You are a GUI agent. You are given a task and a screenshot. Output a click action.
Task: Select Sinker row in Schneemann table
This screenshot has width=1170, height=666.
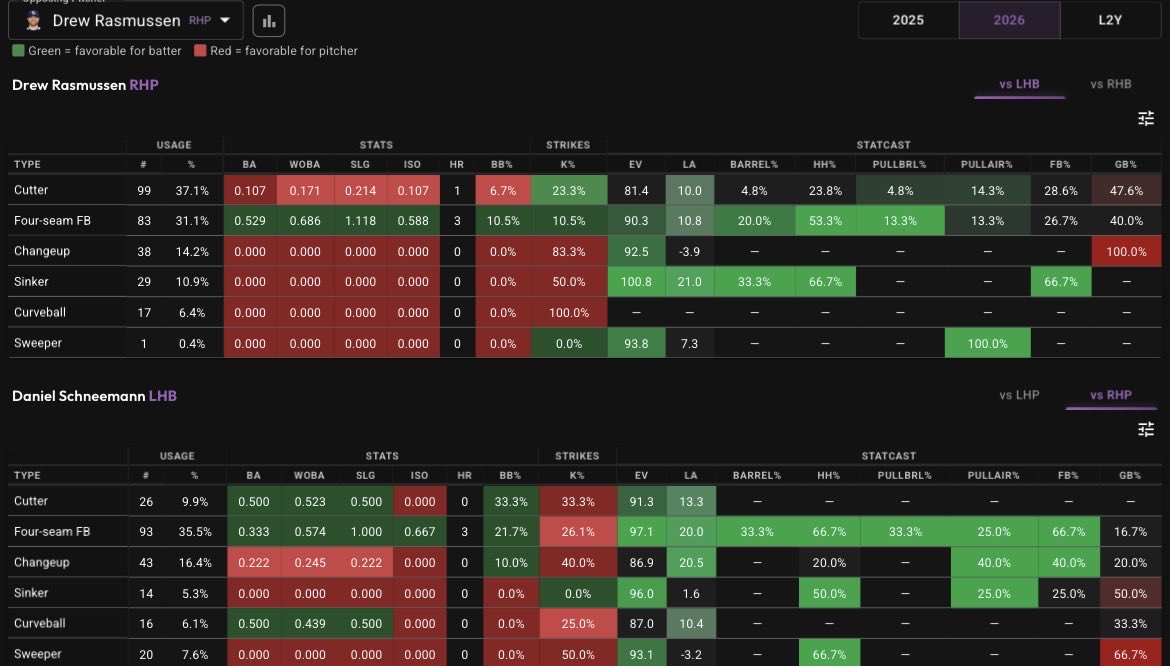(x=585, y=593)
